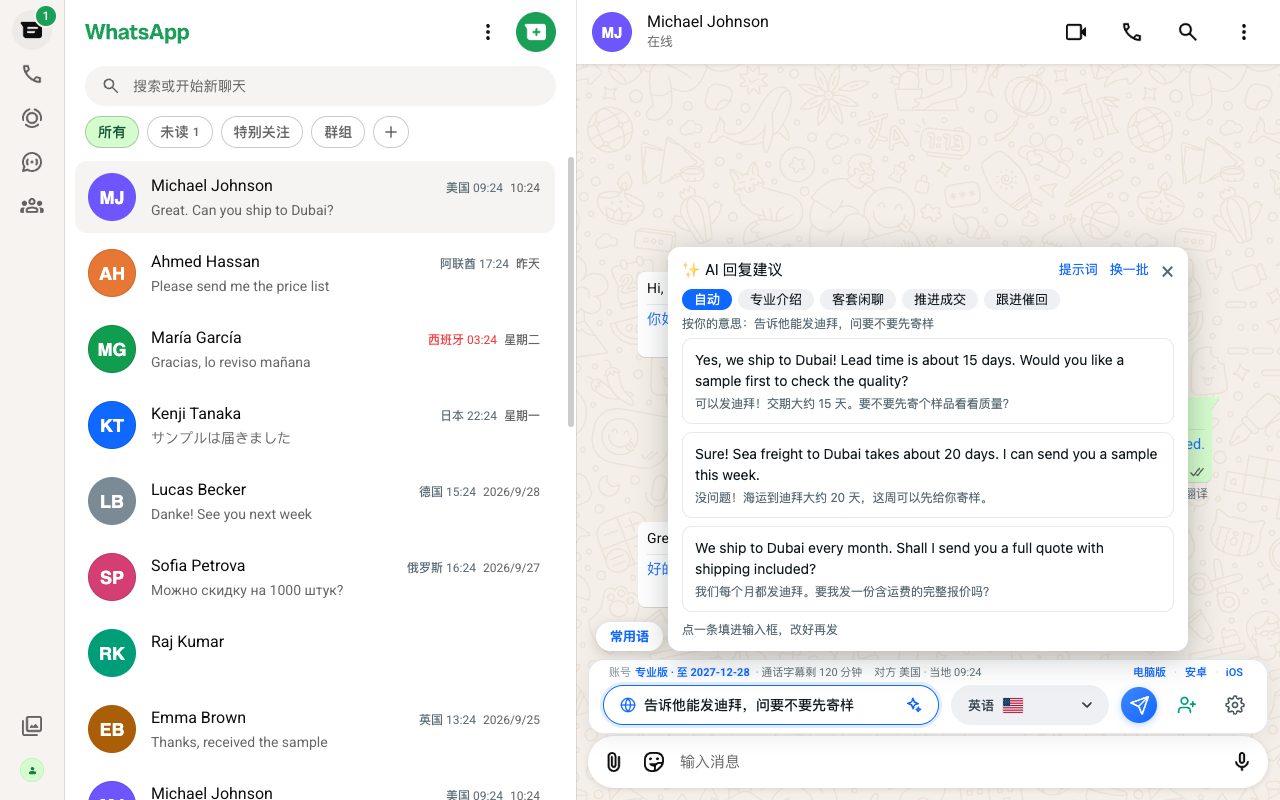The width and height of the screenshot is (1280, 800).
Task: Select the 群组 filter
Action: [x=338, y=132]
